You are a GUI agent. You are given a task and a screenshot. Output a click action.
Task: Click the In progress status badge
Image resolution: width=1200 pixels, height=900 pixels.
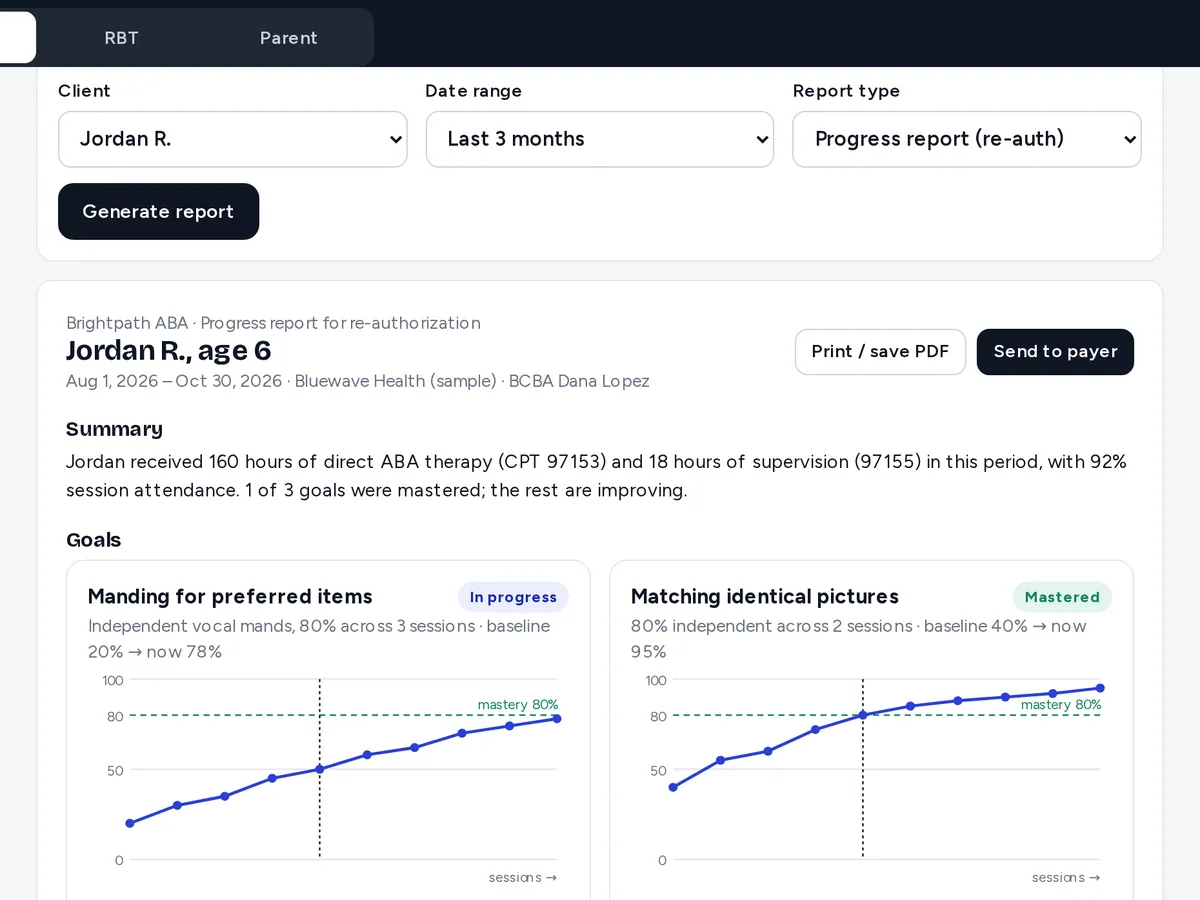point(513,597)
